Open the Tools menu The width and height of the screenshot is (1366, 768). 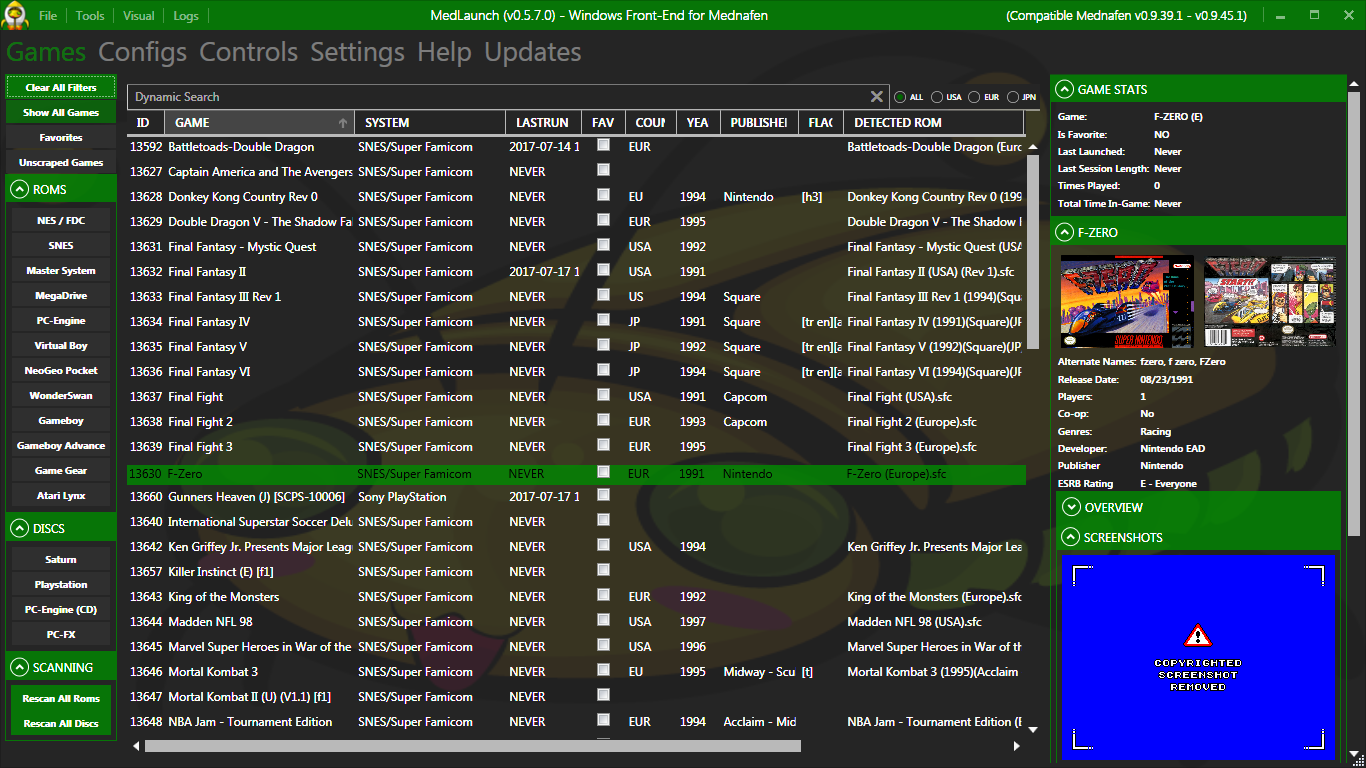[x=90, y=16]
